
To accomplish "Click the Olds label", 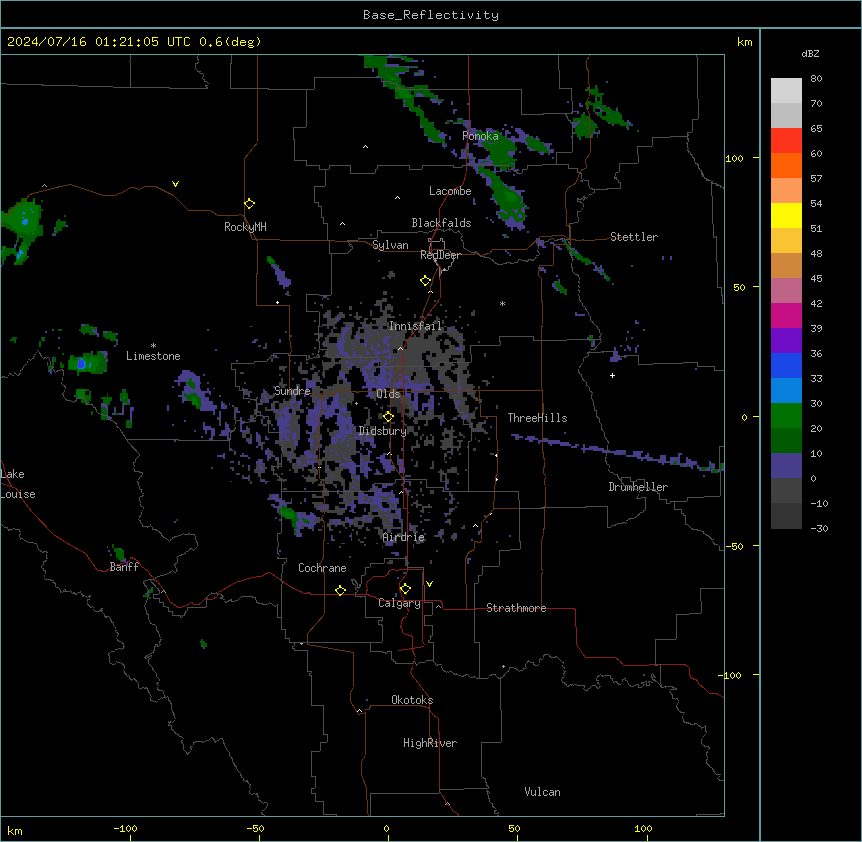I will [389, 394].
